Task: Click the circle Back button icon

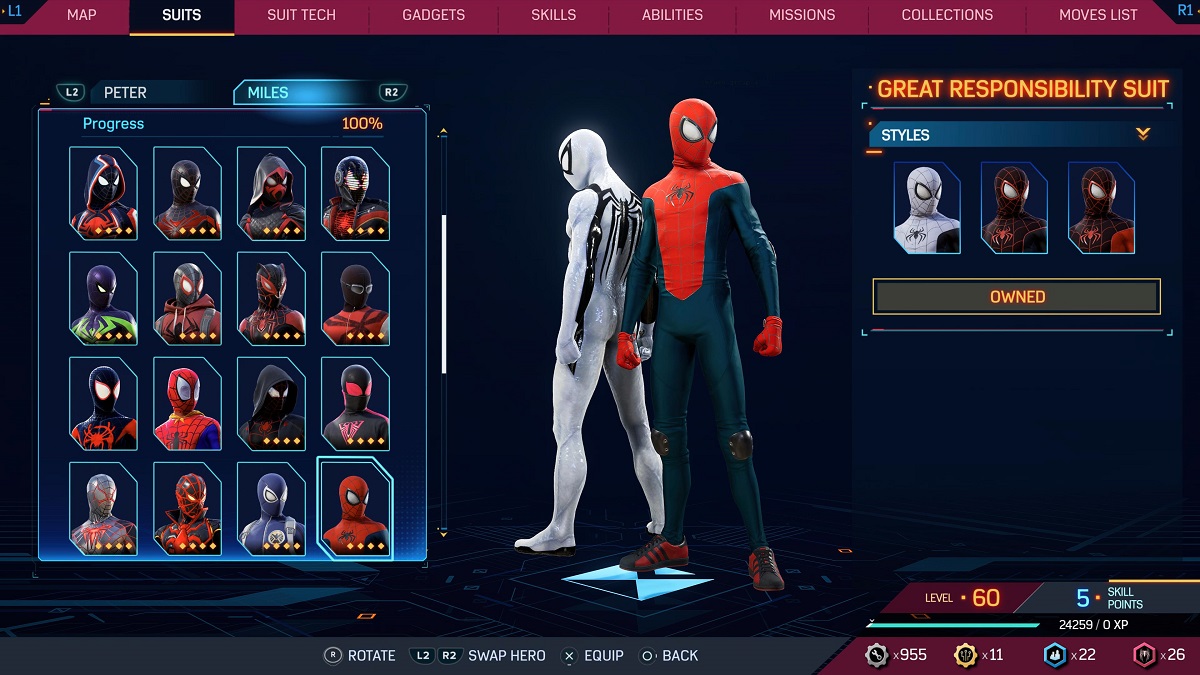Action: coord(647,656)
